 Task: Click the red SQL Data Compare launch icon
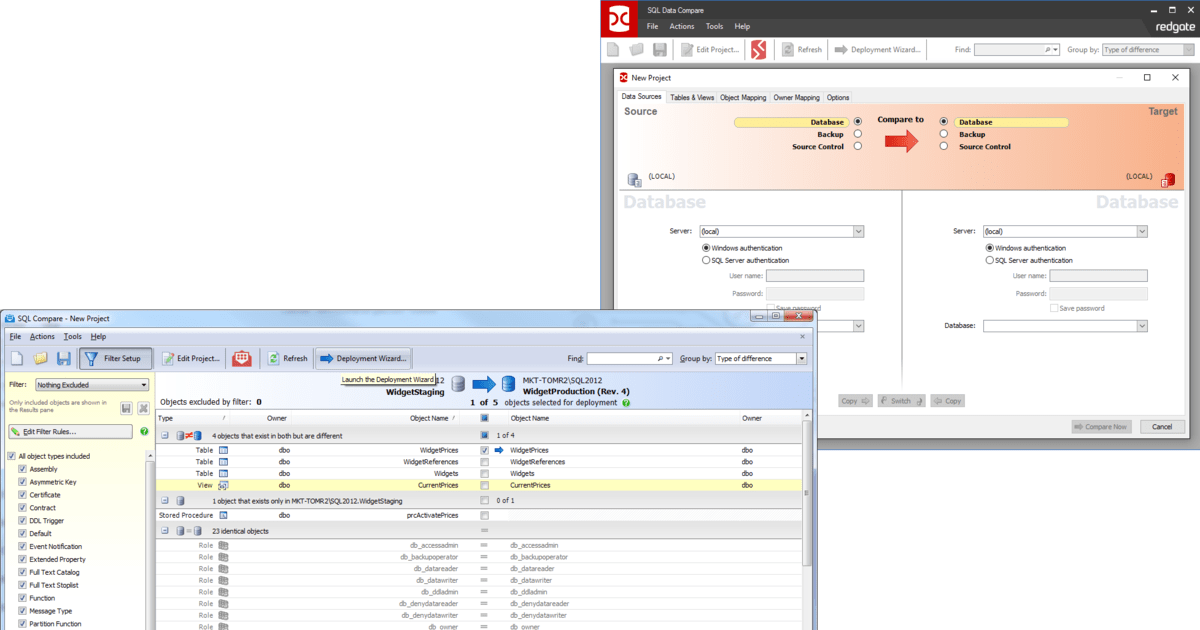(x=241, y=358)
